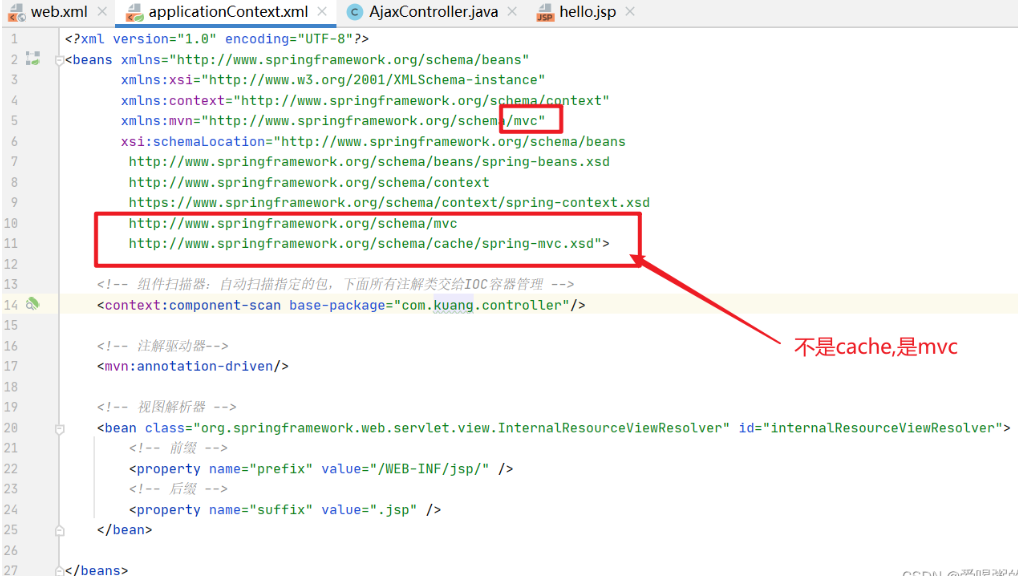Click the applicationContext.xml tab file icon

pos(134,13)
